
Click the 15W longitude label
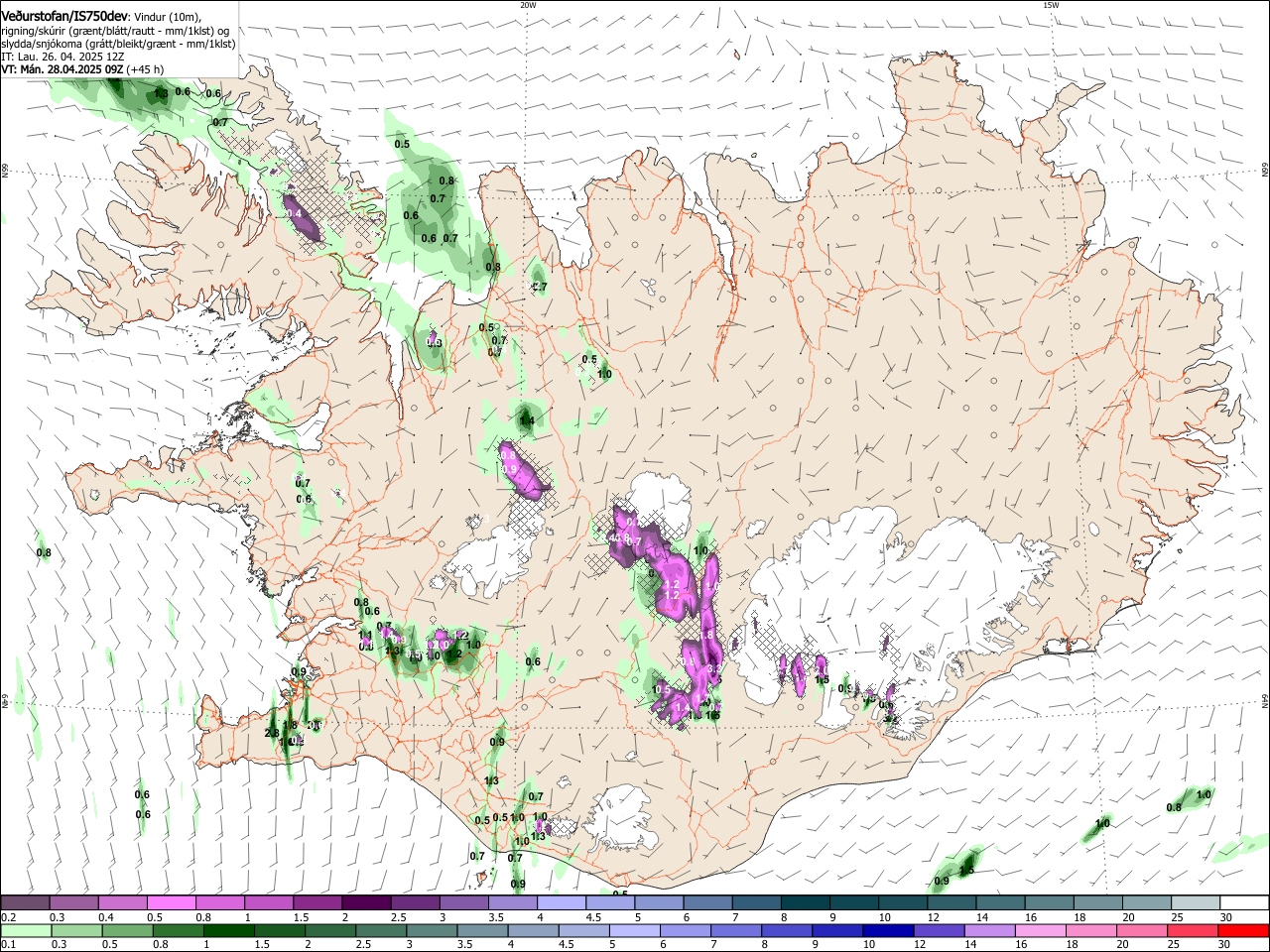(1050, 5)
